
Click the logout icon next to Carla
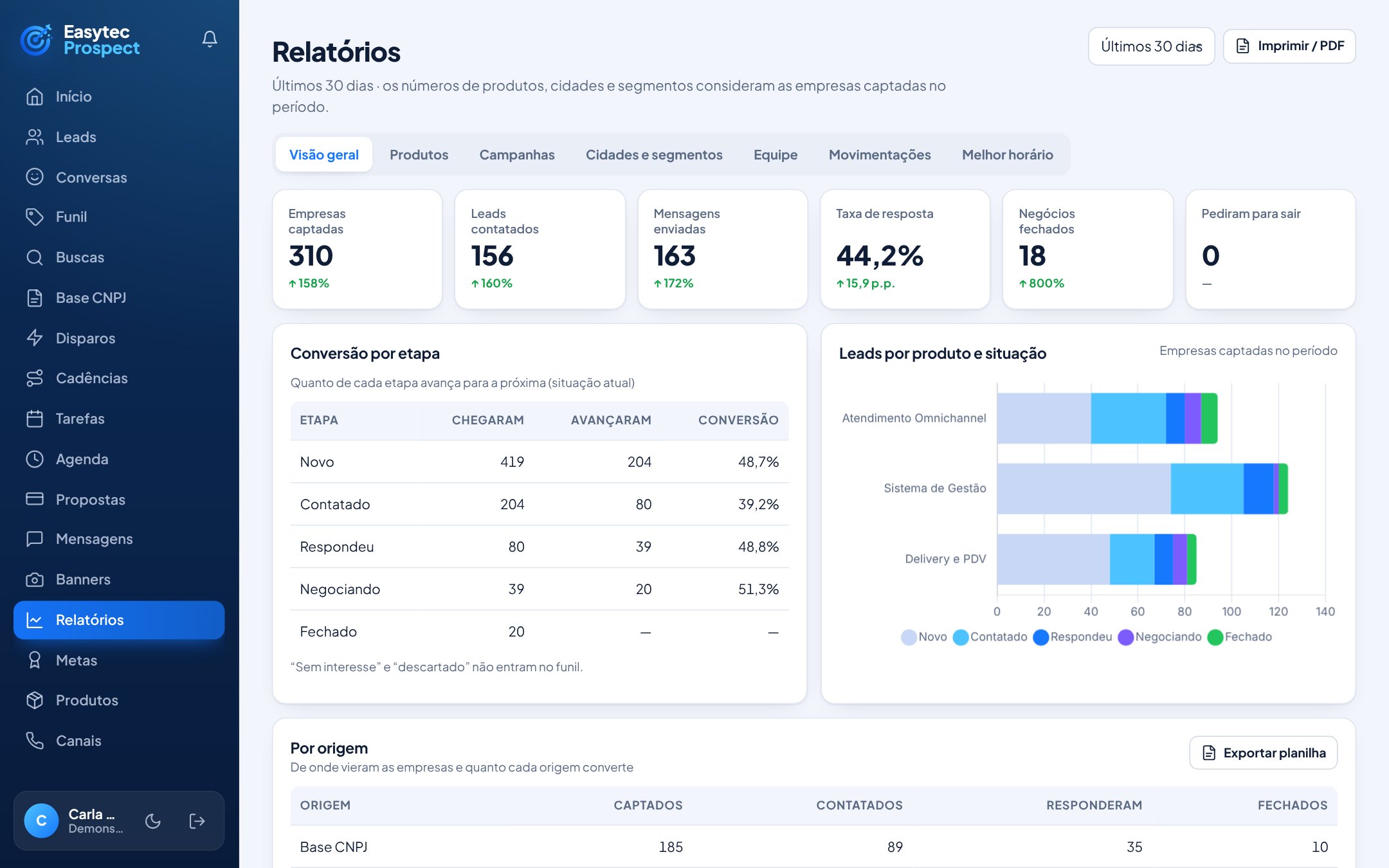pos(197,821)
